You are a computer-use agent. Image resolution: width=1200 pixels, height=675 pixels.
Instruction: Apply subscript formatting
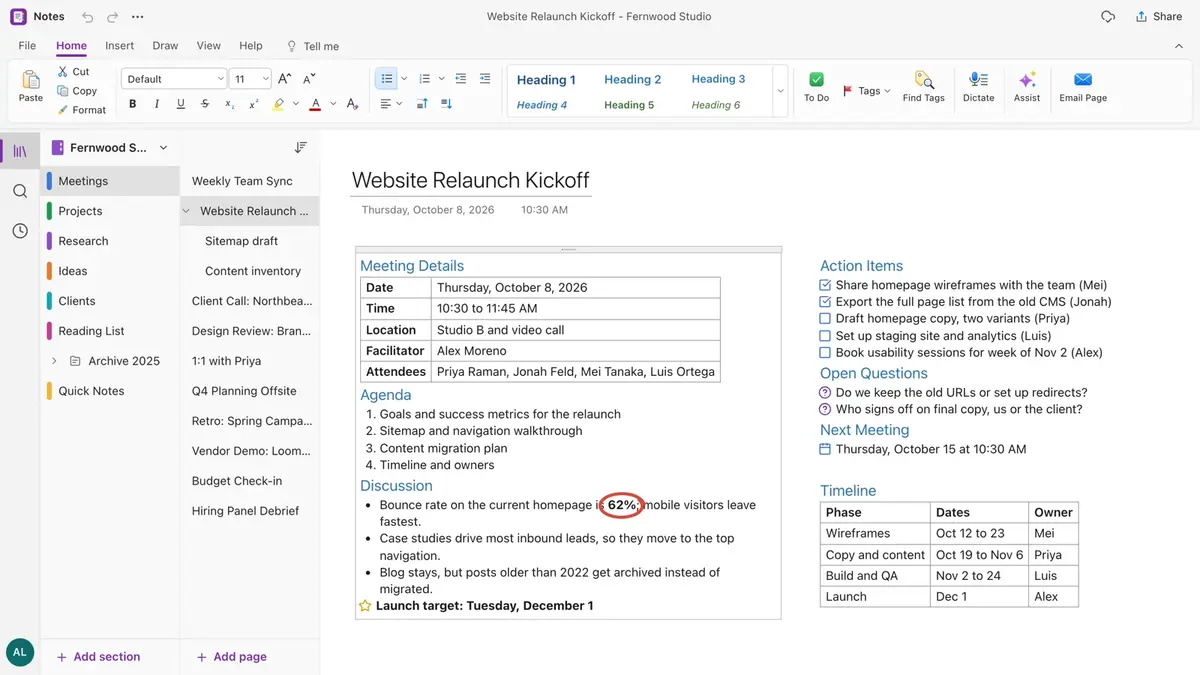pyautogui.click(x=229, y=104)
